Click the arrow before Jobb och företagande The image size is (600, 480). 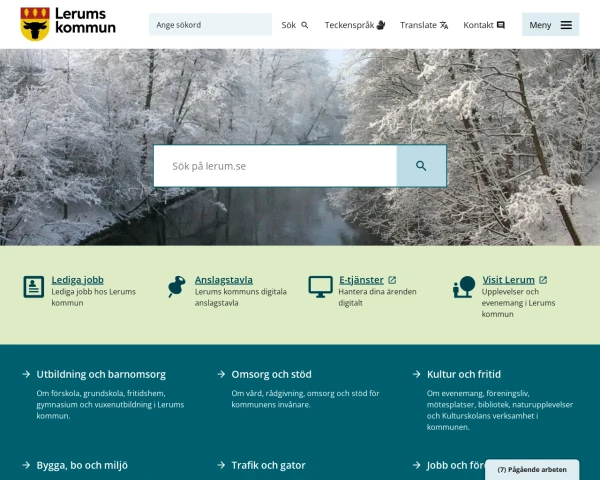coord(417,465)
